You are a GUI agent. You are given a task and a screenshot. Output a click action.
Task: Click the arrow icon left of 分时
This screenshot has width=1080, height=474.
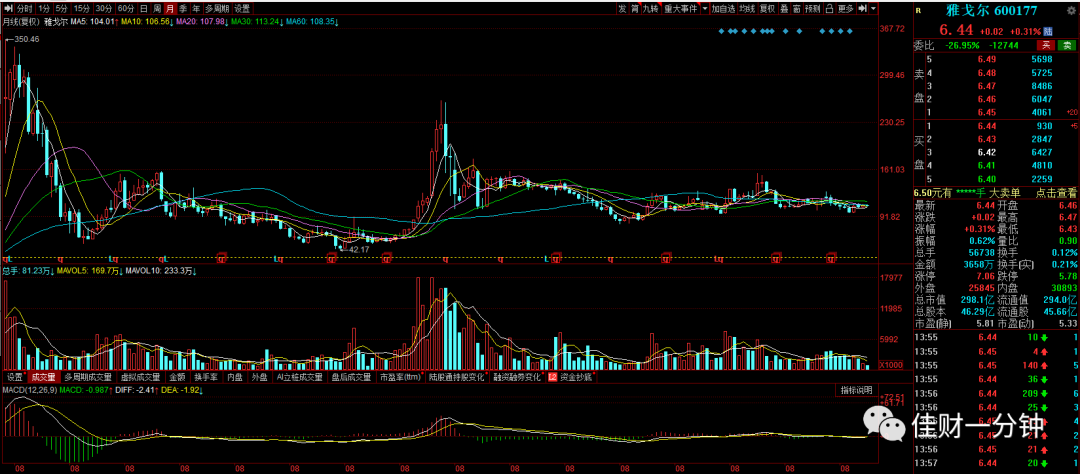tap(8, 9)
